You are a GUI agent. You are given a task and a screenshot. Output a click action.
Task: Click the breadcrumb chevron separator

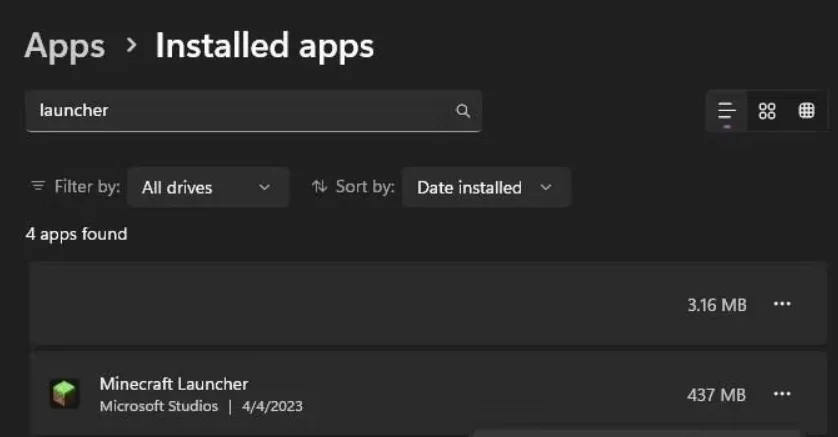pyautogui.click(x=131, y=45)
